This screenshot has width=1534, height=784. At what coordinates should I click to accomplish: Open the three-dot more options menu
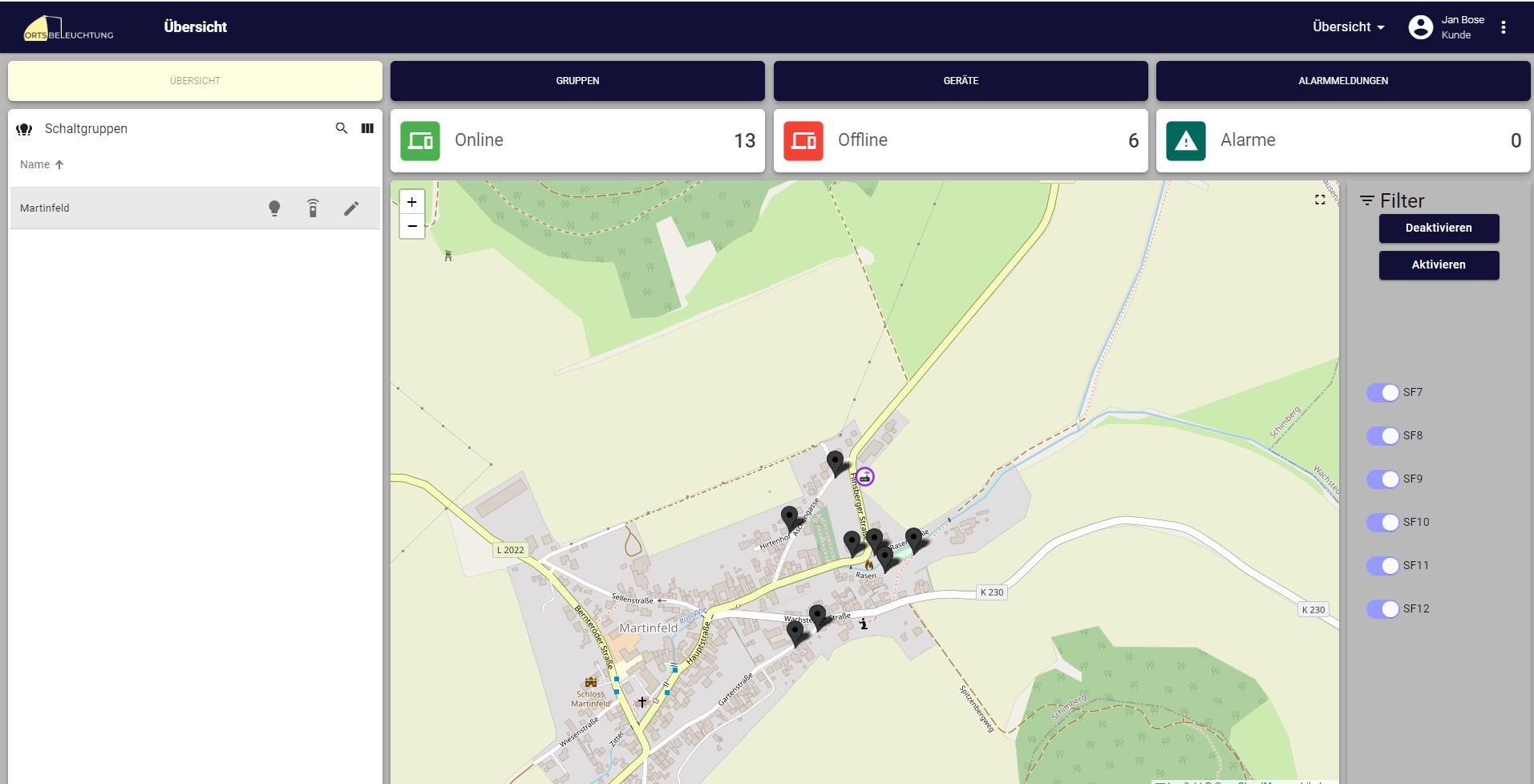point(1504,27)
